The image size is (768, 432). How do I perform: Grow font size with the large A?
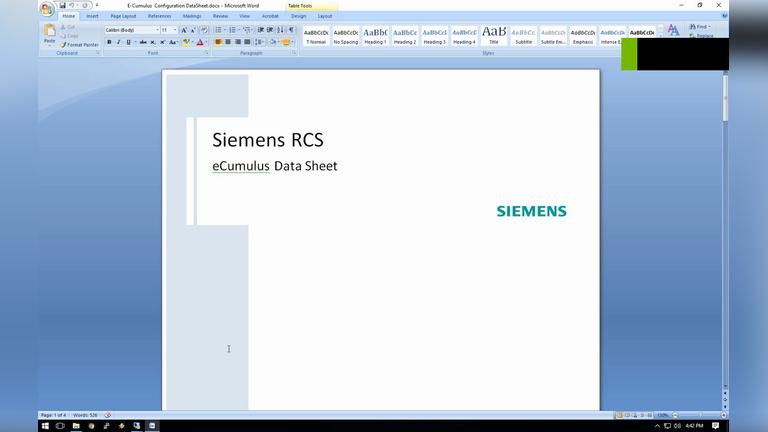coord(184,30)
